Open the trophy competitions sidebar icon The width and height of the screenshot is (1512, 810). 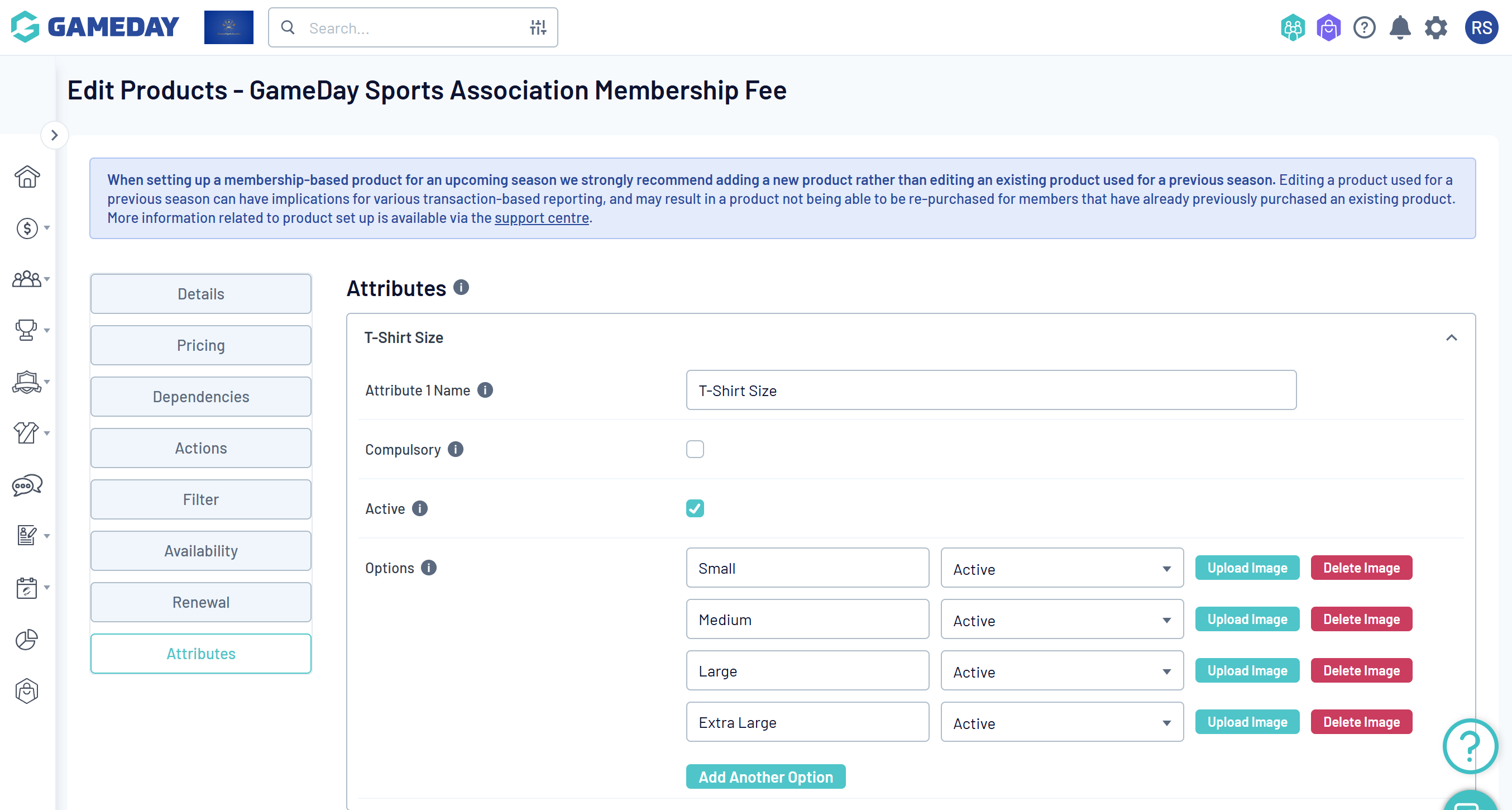[x=26, y=330]
